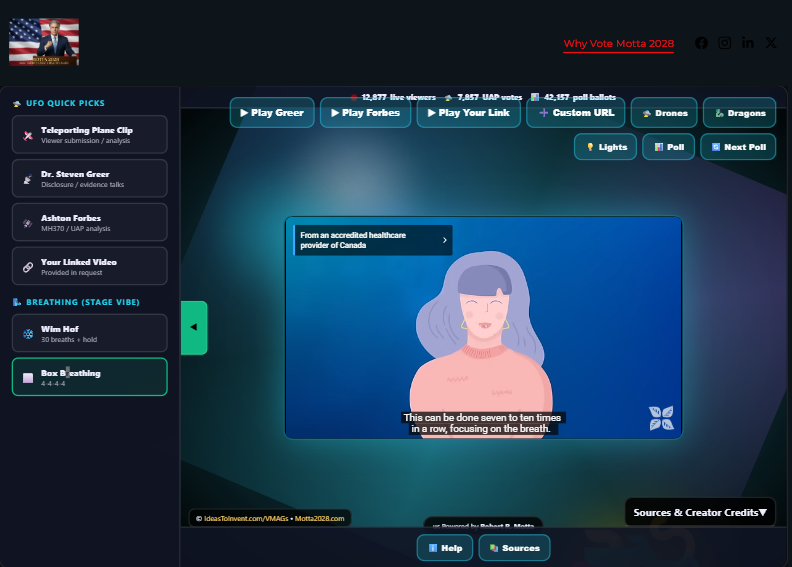Screen dimensions: 792x567
Task: Click the microphone icon beside Dr. Steven Greer
Action: click(28, 179)
